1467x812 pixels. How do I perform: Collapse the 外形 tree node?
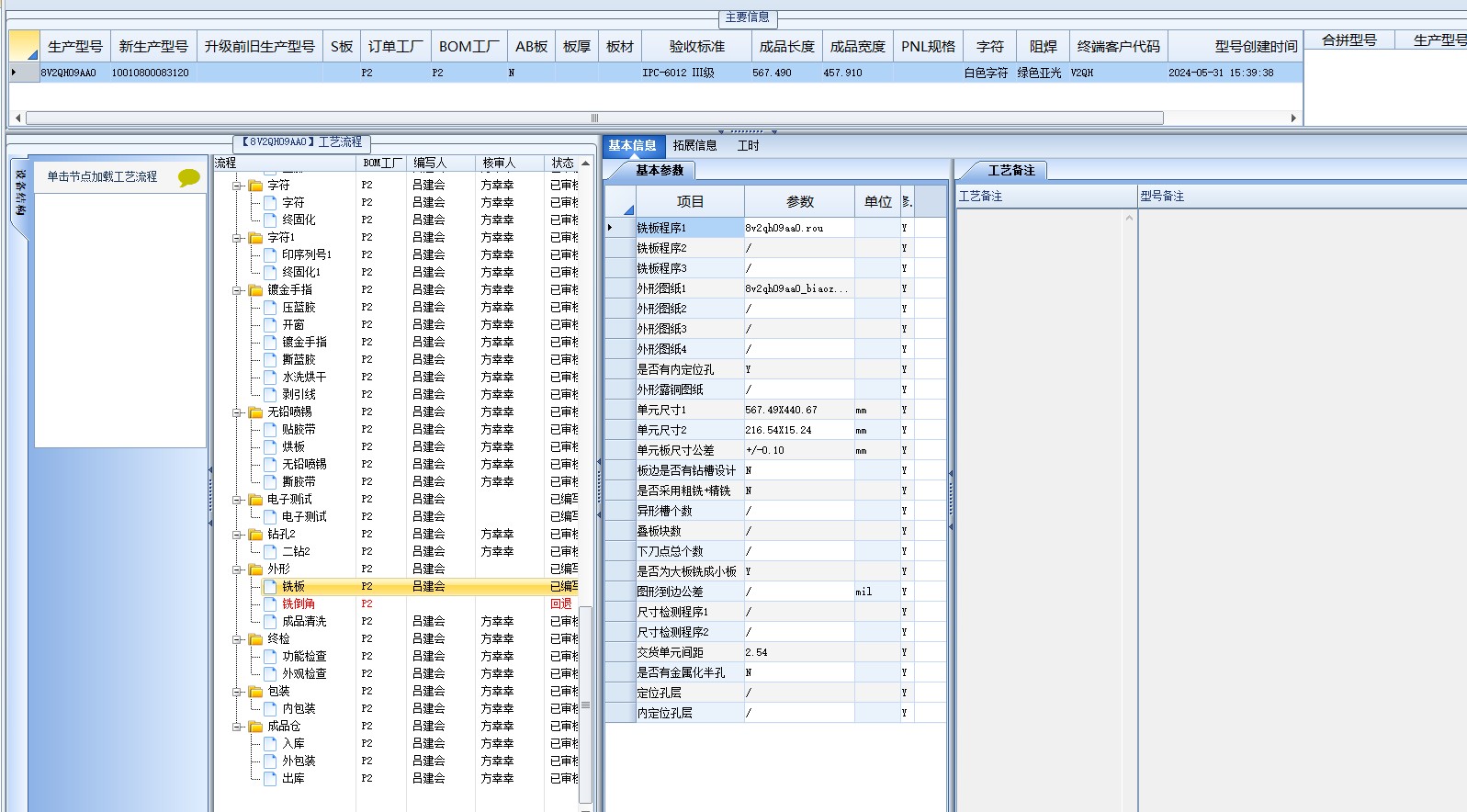(x=238, y=570)
